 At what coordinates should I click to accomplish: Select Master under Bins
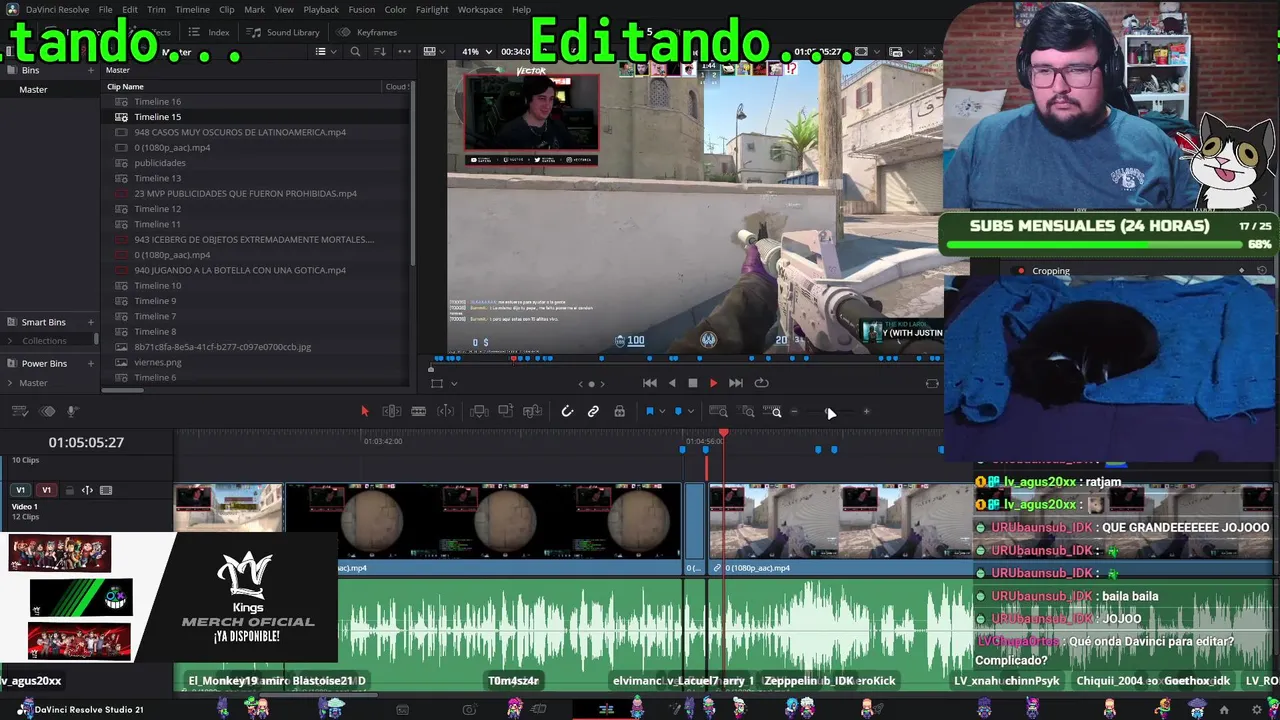33,89
